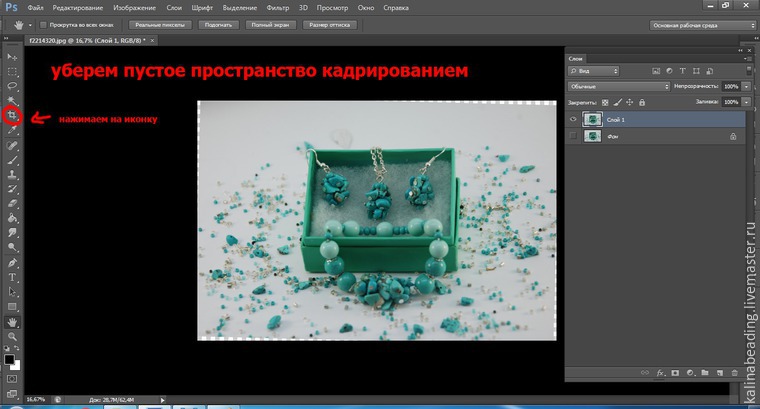
Task: Expand the Непрозрачность opacity dropdown arrow
Action: [x=746, y=86]
